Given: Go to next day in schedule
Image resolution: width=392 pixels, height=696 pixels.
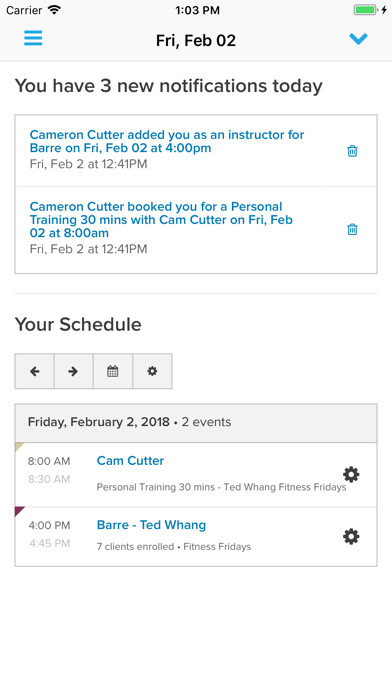Looking at the screenshot, I should click(x=74, y=371).
